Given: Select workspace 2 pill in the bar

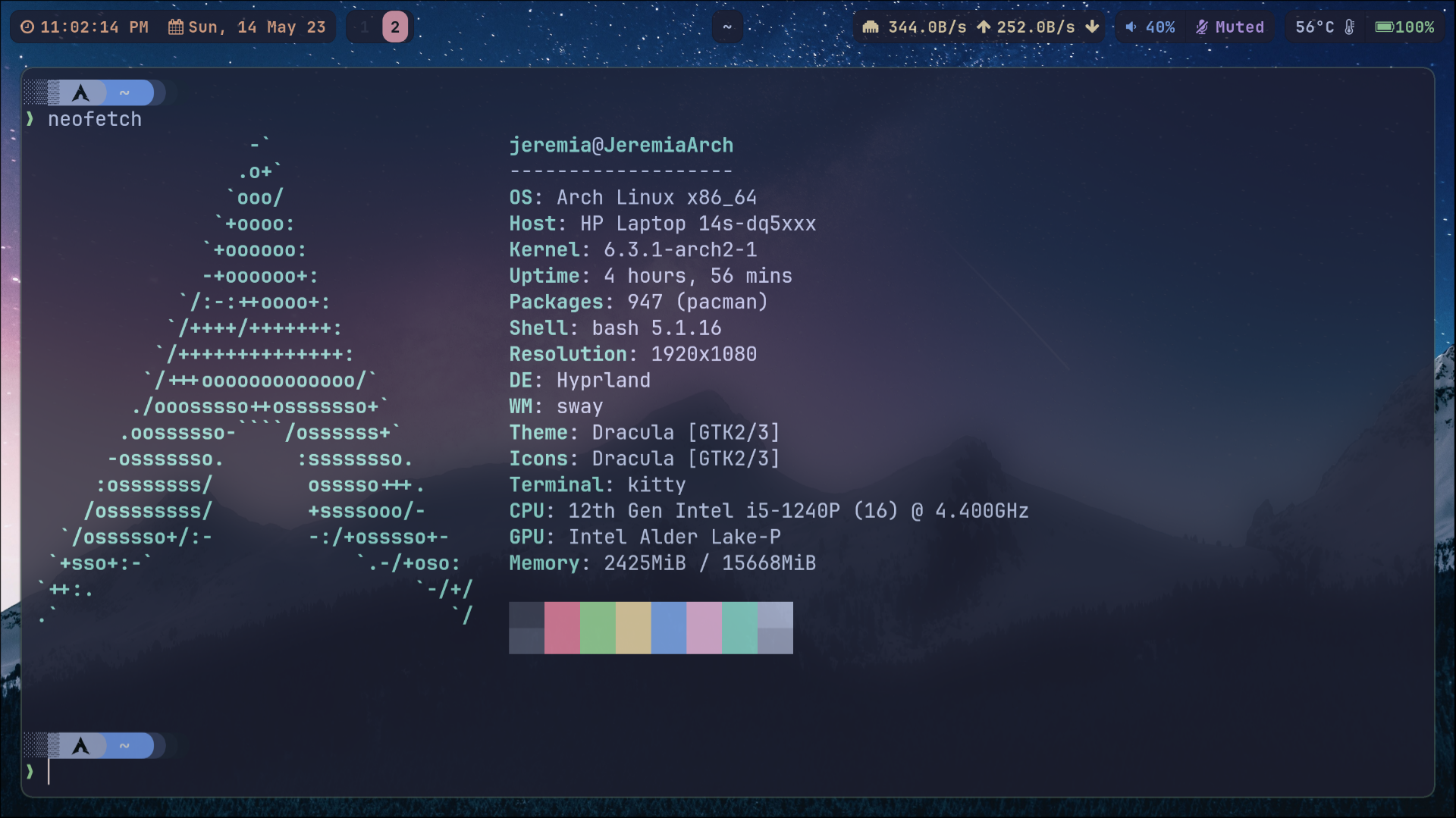Looking at the screenshot, I should pyautogui.click(x=395, y=27).
